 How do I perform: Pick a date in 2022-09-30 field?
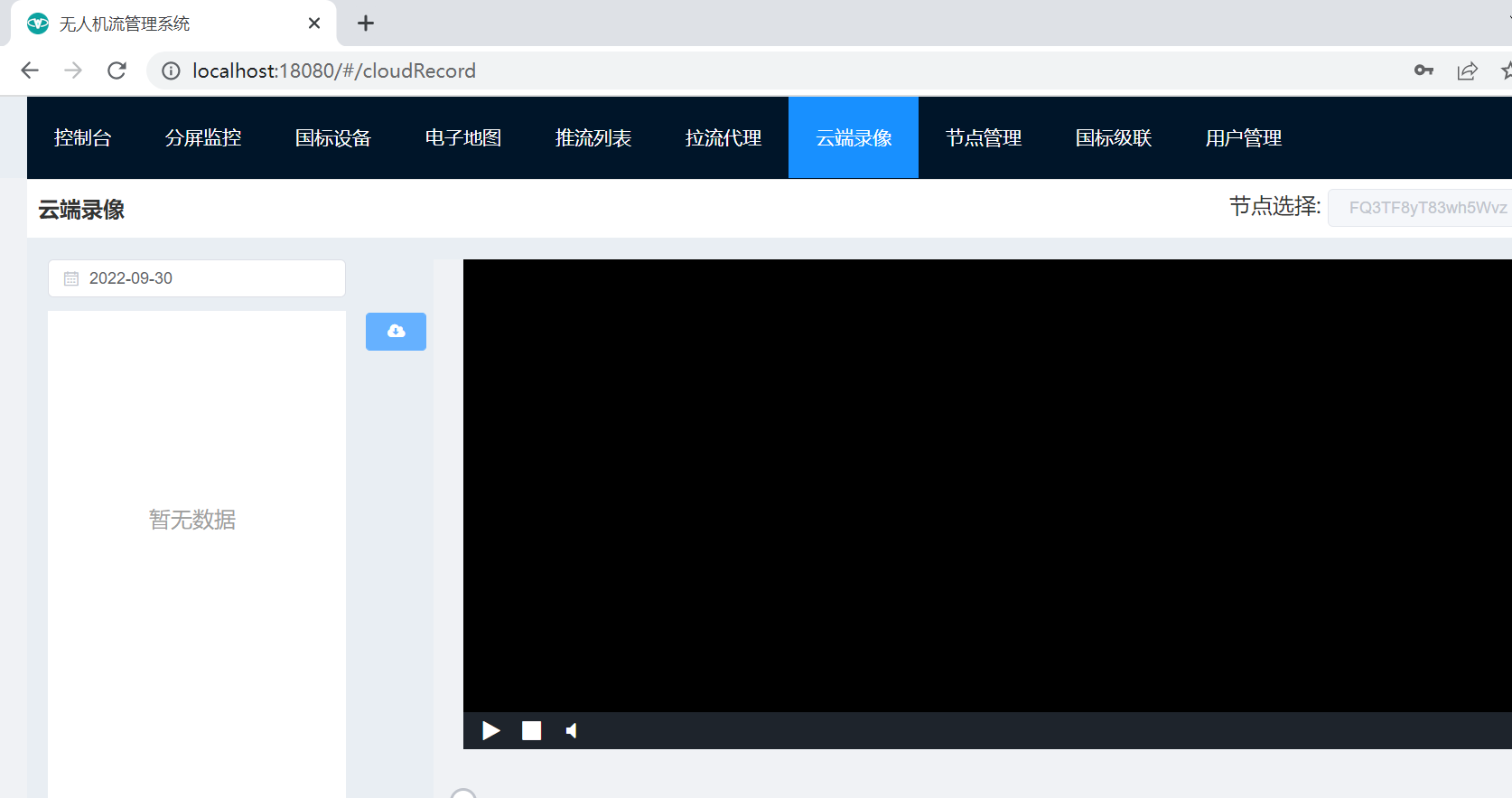click(x=197, y=278)
